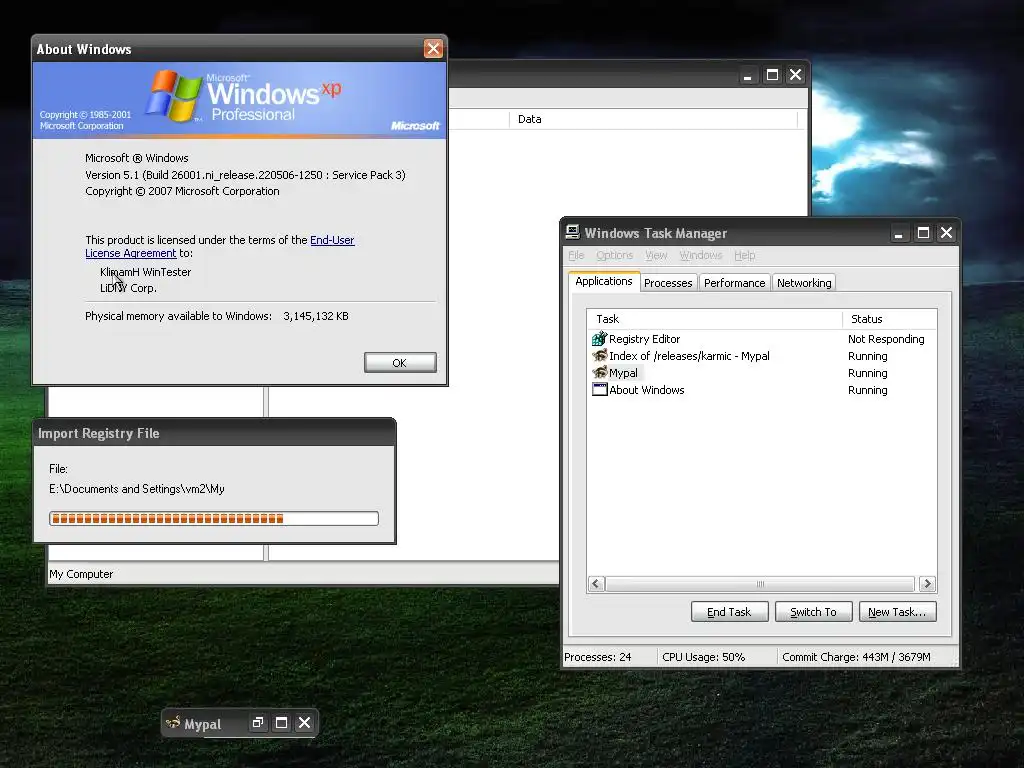Open the Help menu in Task Manager
Viewport: 1024px width, 768px height.
744,255
